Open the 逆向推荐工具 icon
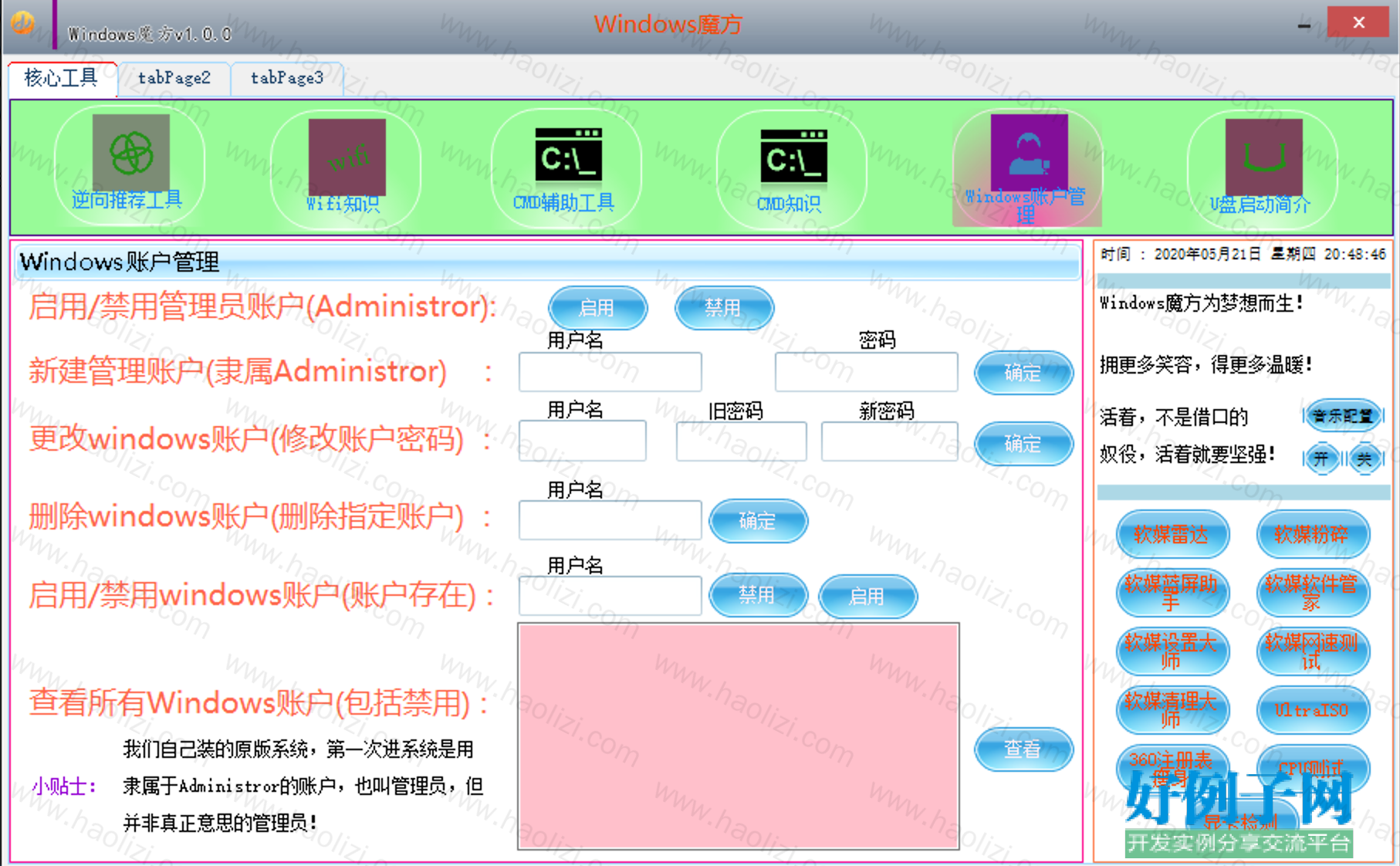 [x=130, y=164]
